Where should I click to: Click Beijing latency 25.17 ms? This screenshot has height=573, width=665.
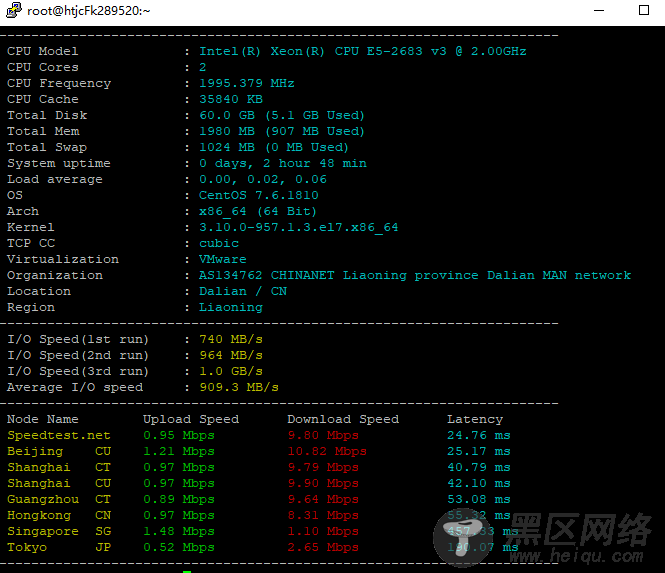[479, 451]
